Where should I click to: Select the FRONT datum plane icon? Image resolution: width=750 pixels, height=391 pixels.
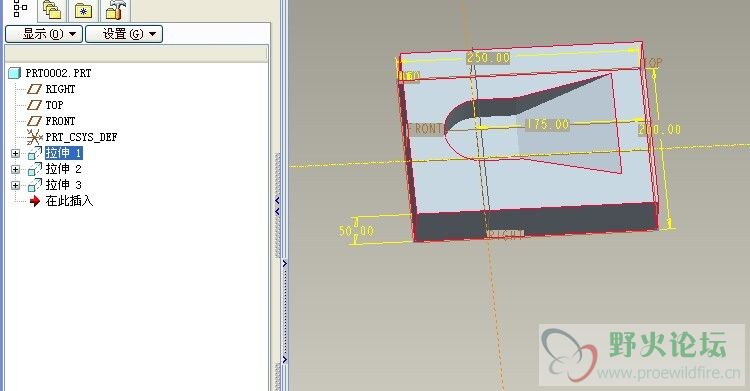(34, 121)
